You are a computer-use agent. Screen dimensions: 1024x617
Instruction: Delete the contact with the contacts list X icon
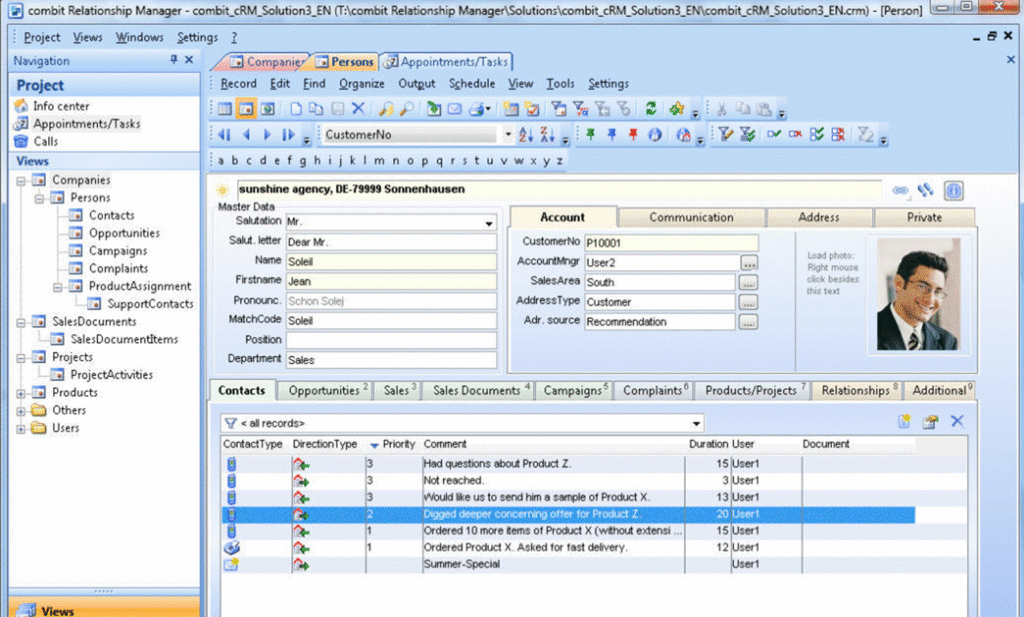point(957,421)
